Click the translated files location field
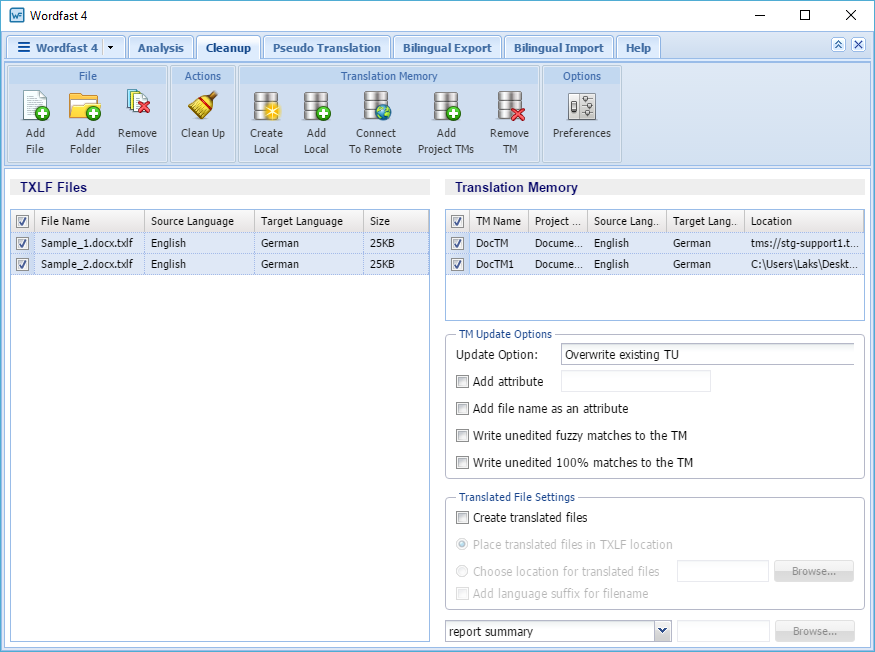Viewport: 875px width, 652px height. [x=723, y=571]
